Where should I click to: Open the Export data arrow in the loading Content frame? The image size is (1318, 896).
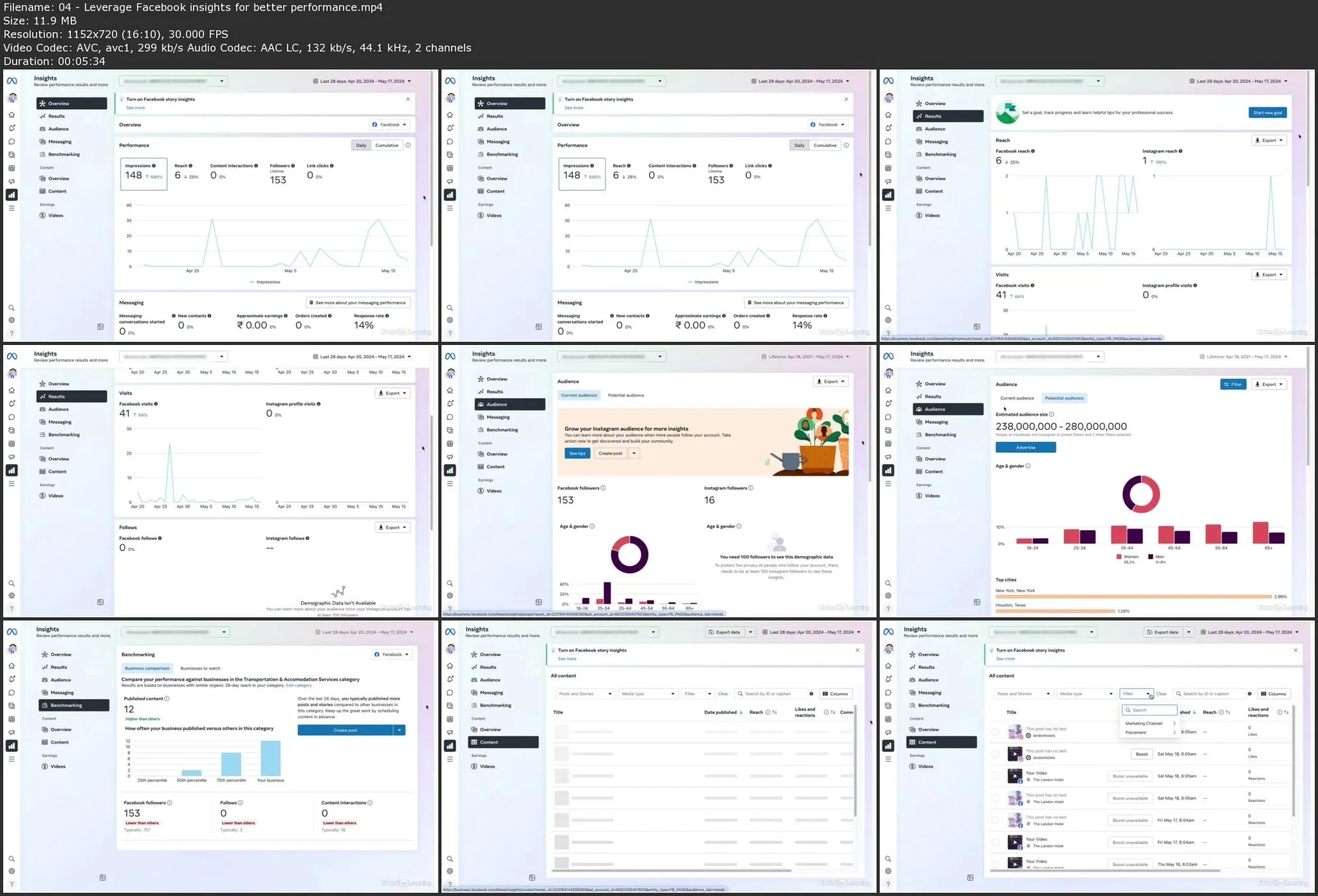tap(750, 632)
